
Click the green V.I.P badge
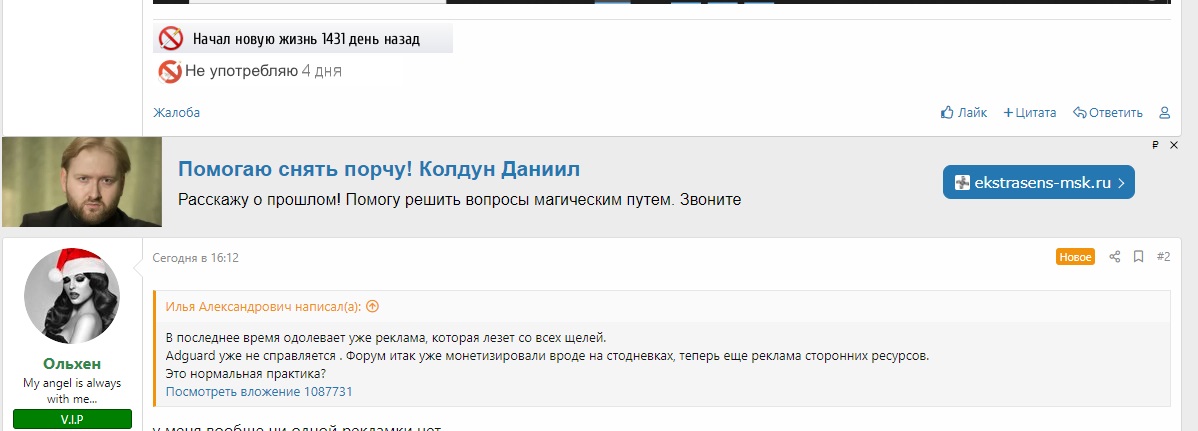click(72, 420)
